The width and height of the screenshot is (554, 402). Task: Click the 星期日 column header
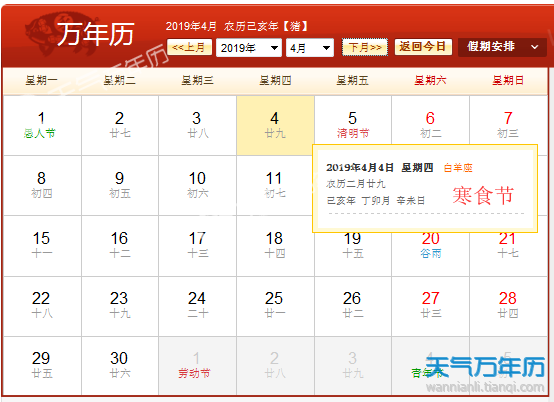coord(508,81)
